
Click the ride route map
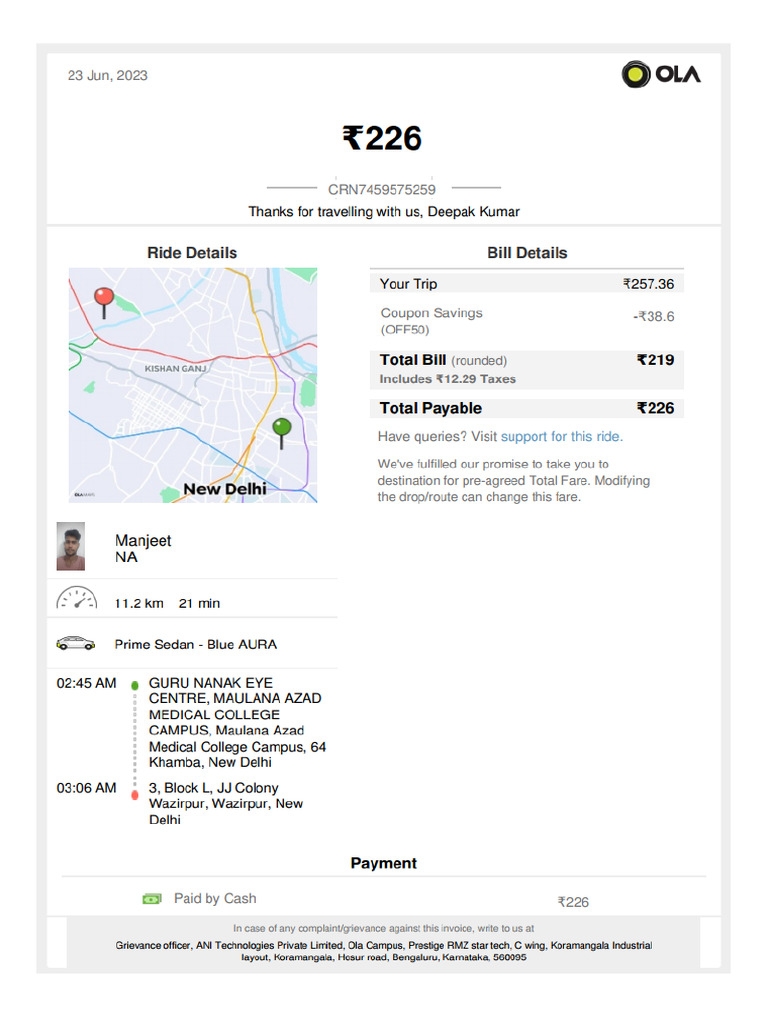(193, 385)
